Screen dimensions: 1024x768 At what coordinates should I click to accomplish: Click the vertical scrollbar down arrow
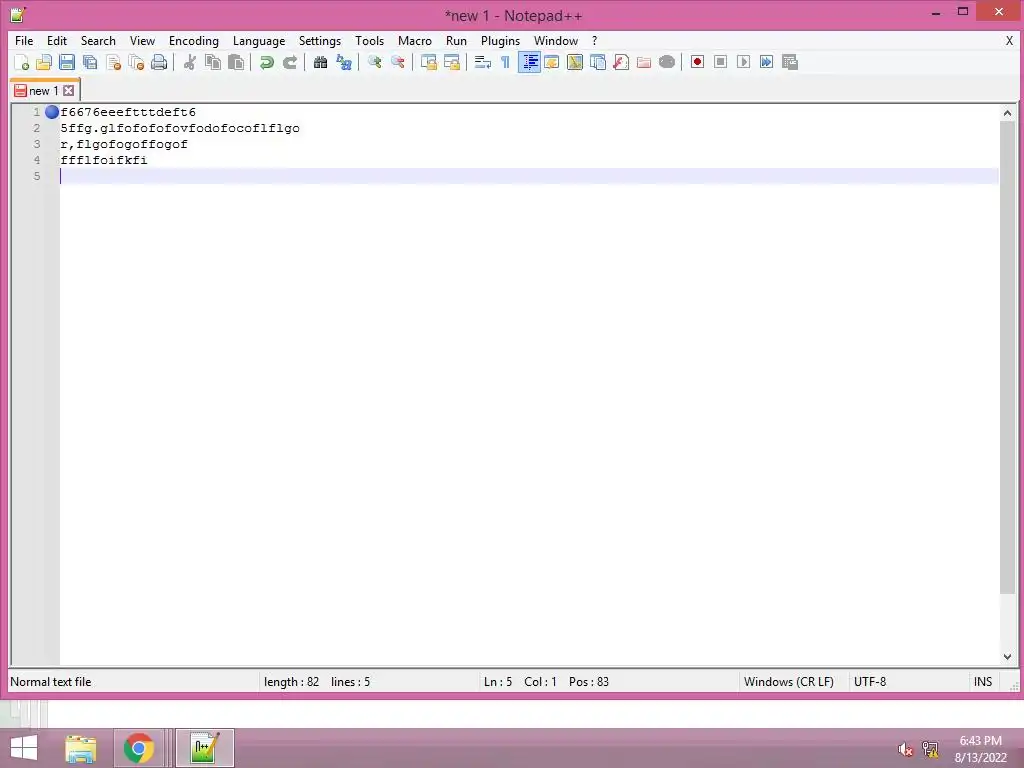point(1007,657)
